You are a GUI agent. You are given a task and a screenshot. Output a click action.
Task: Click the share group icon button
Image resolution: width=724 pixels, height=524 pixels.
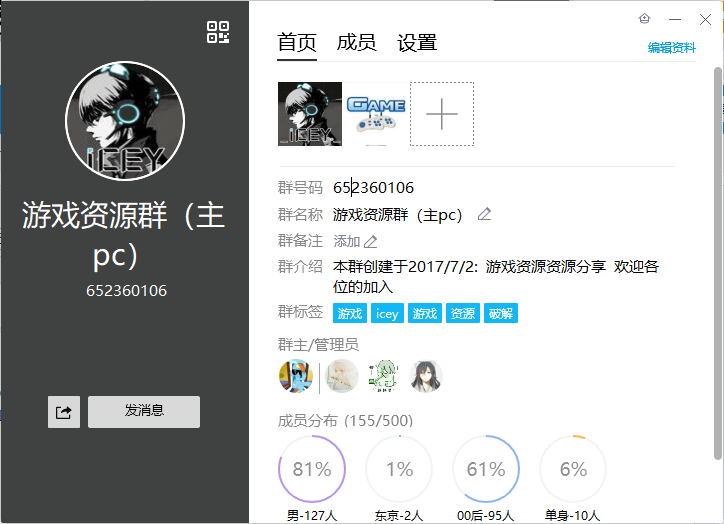[x=64, y=412]
